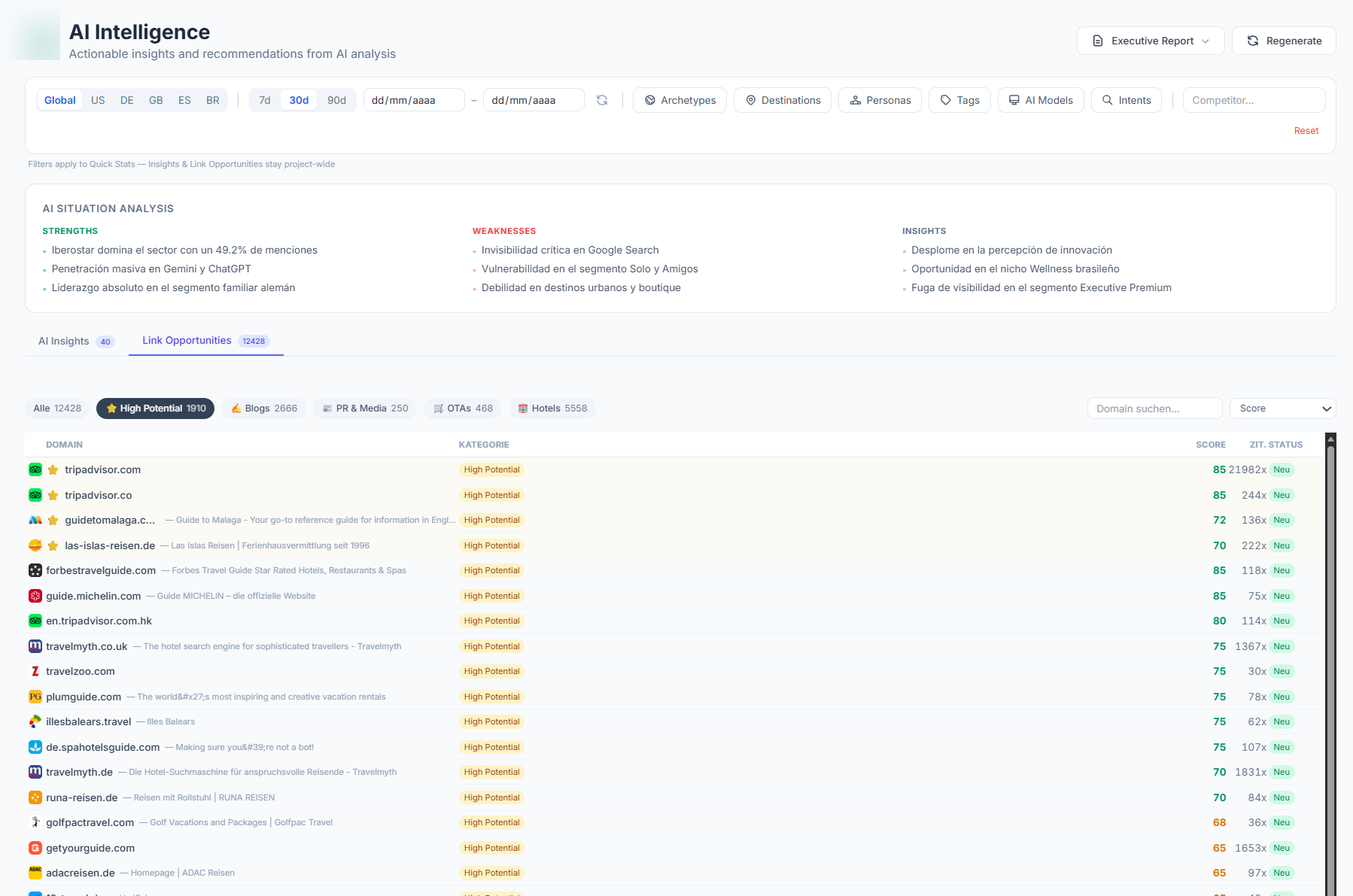Open the Personas filter
The image size is (1353, 896).
coord(880,100)
